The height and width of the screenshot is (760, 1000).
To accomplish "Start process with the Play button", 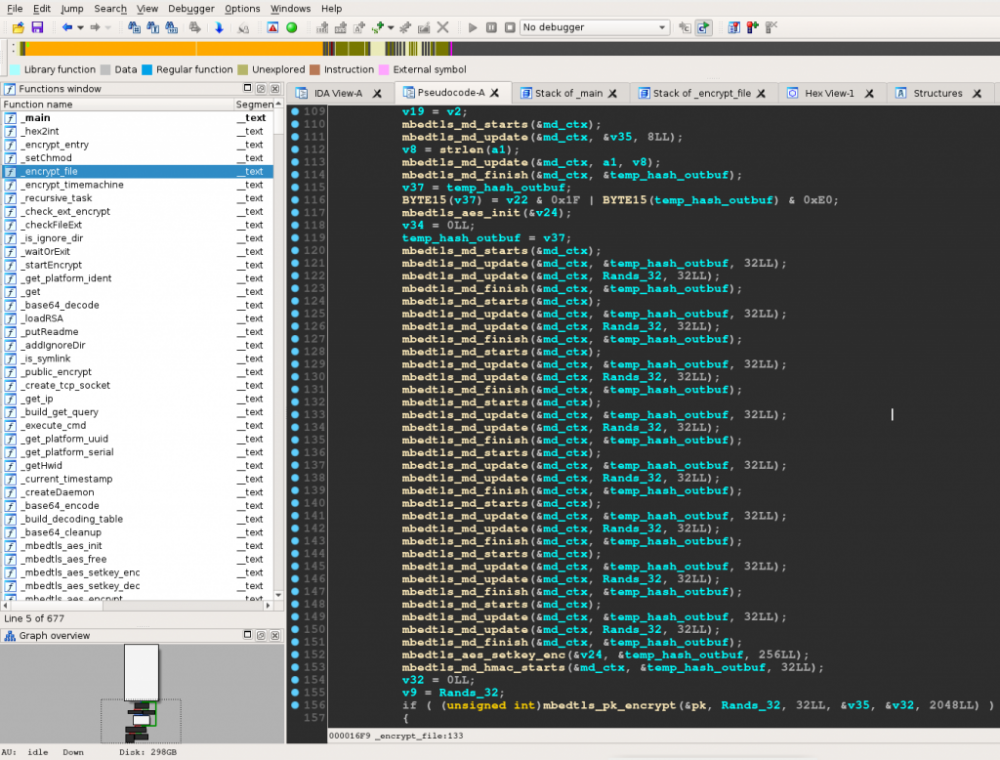I will (x=473, y=27).
